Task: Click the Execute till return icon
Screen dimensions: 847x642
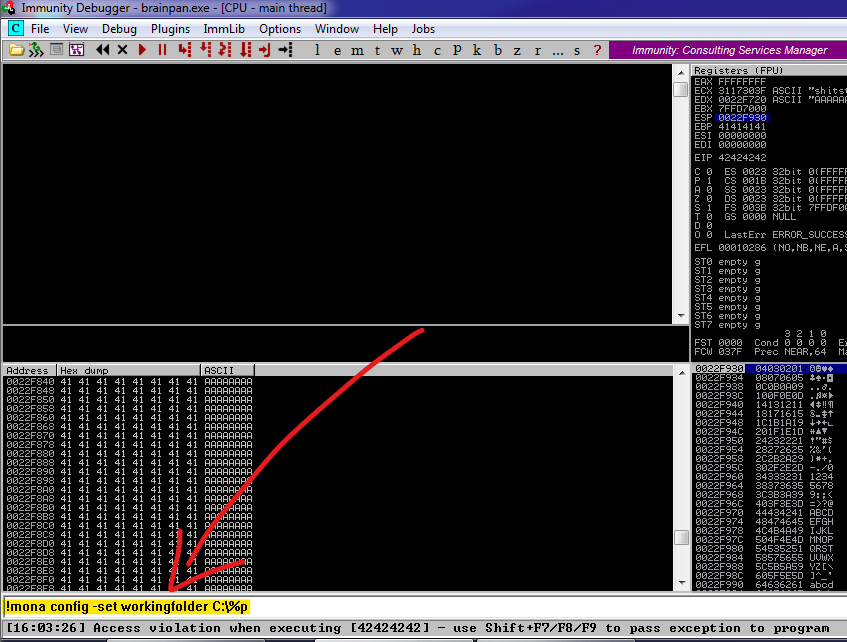Action: coord(265,50)
